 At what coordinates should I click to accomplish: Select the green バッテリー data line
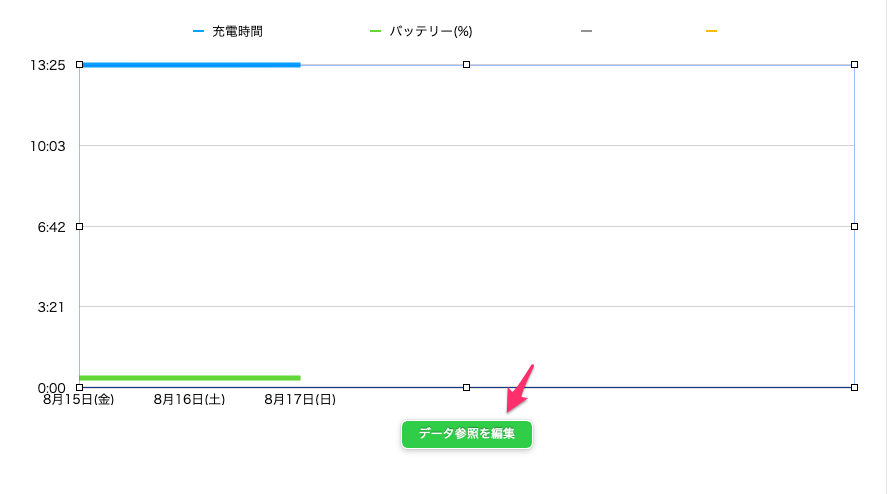click(190, 377)
